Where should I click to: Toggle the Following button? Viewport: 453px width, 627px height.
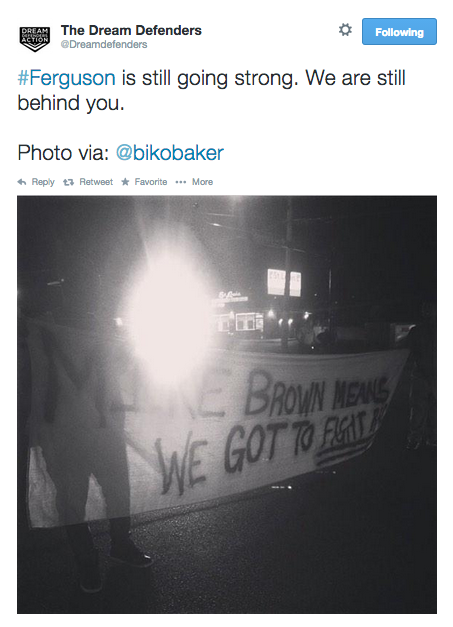tap(399, 32)
